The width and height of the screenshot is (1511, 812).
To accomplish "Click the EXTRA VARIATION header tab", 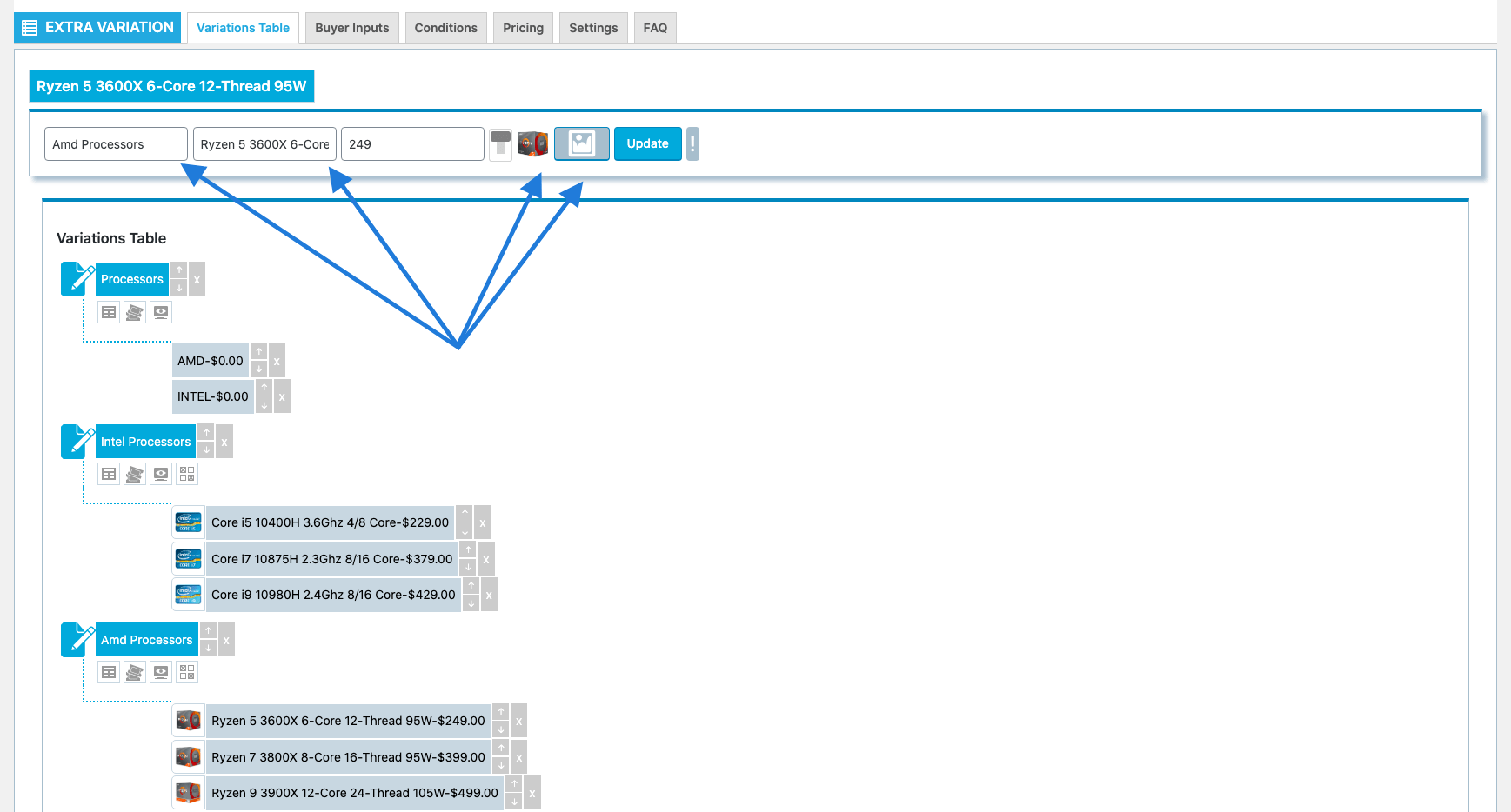I will click(97, 28).
